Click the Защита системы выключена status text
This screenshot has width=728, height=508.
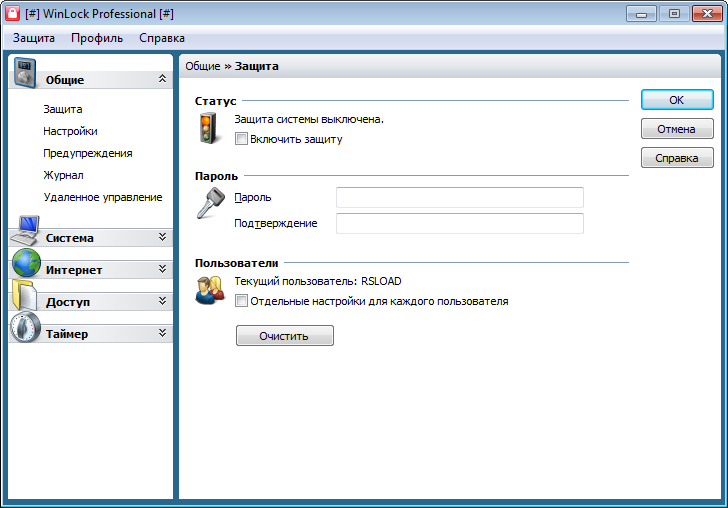309,119
